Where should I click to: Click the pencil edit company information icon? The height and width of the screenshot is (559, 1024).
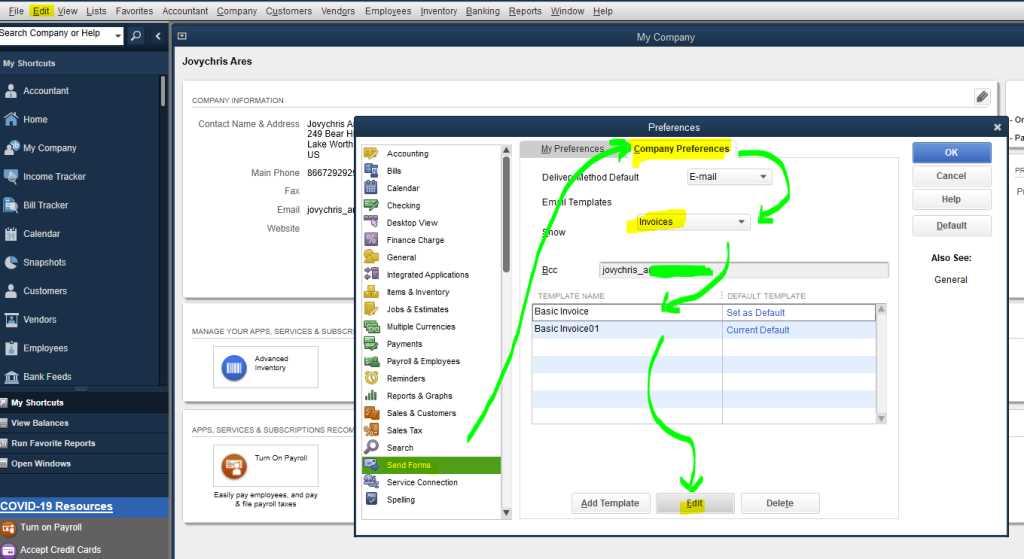[982, 97]
